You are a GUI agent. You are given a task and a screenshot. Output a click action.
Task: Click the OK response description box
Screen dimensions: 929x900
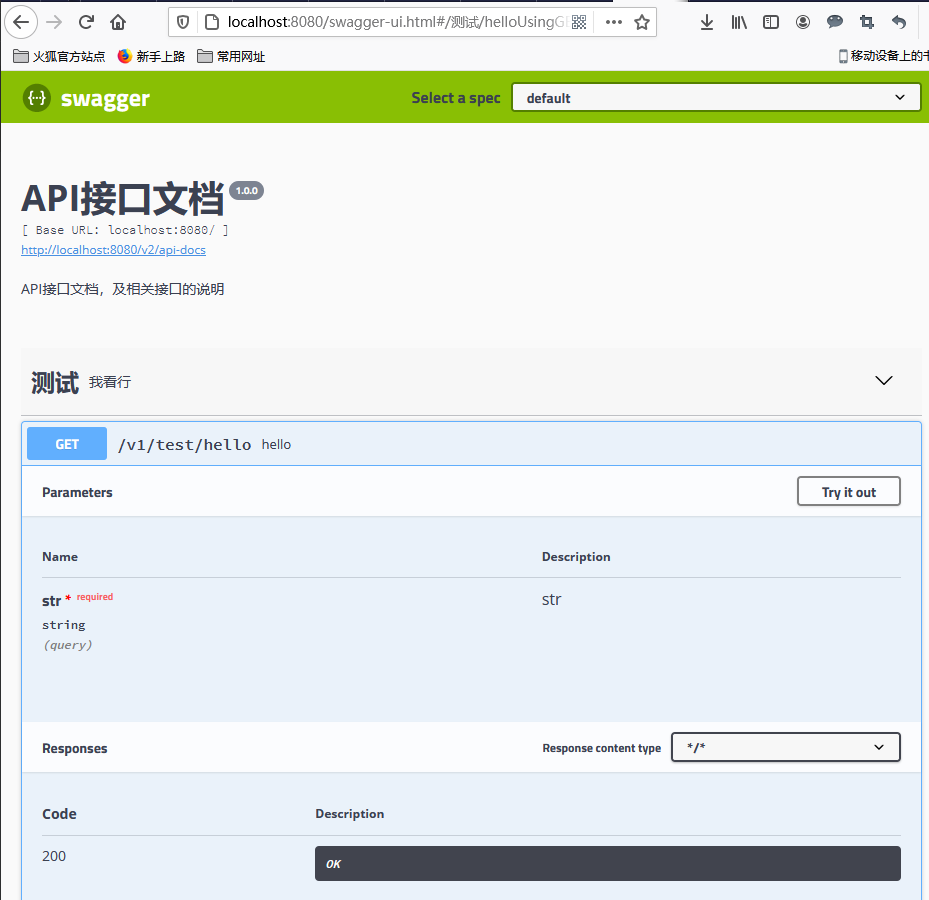pos(607,864)
